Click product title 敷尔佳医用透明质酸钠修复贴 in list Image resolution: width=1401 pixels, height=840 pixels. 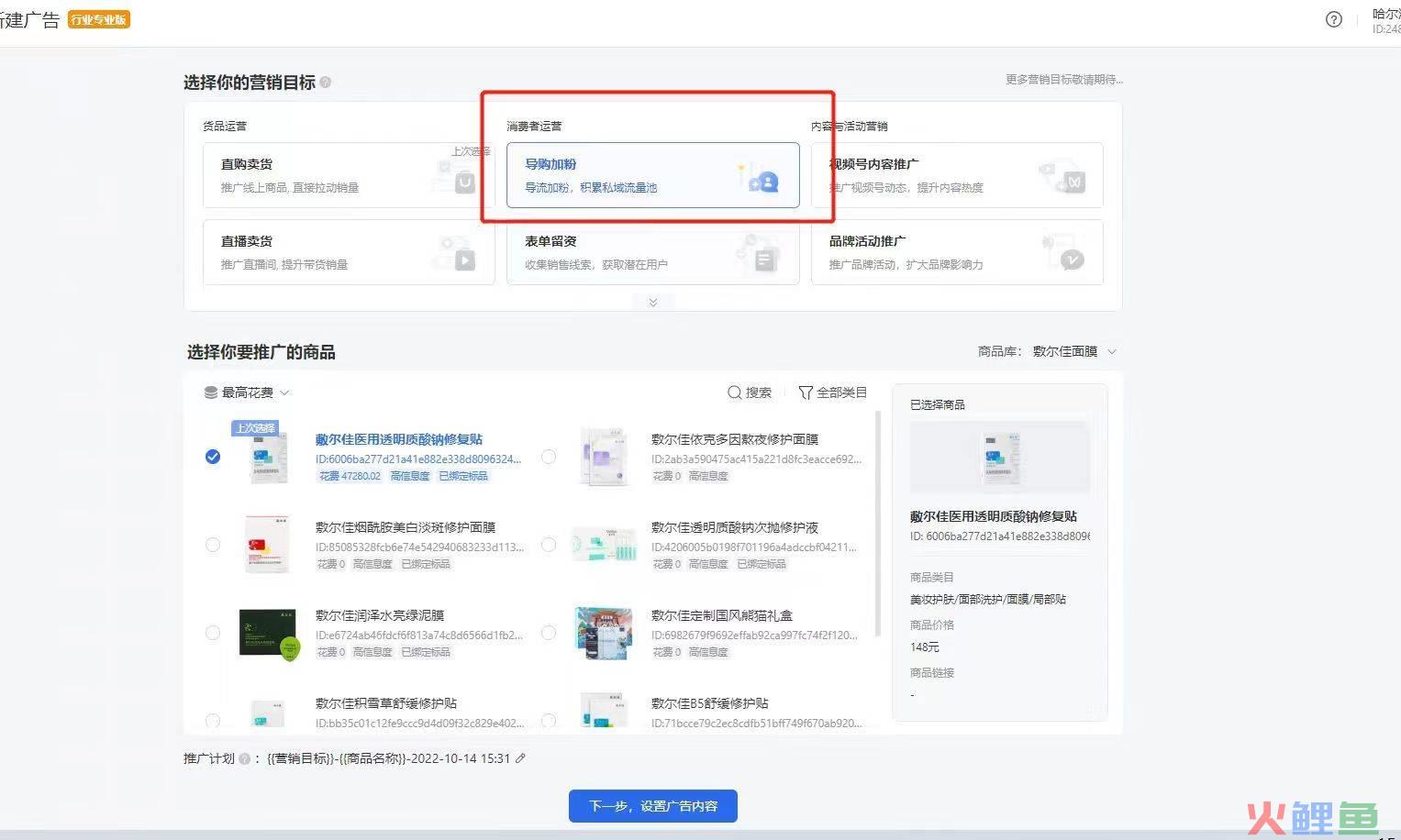pos(399,439)
